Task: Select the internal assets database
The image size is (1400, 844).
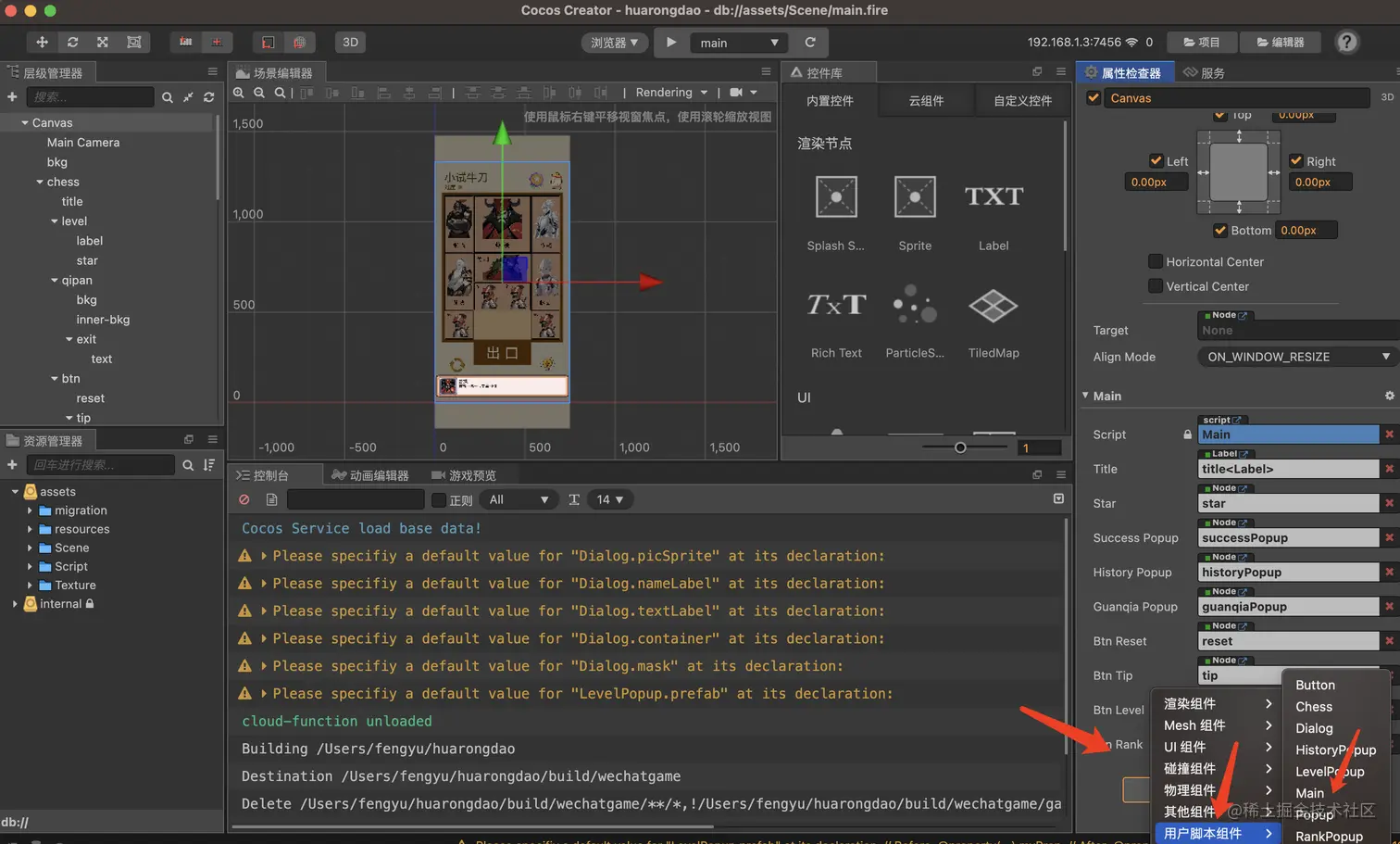Action: [60, 604]
